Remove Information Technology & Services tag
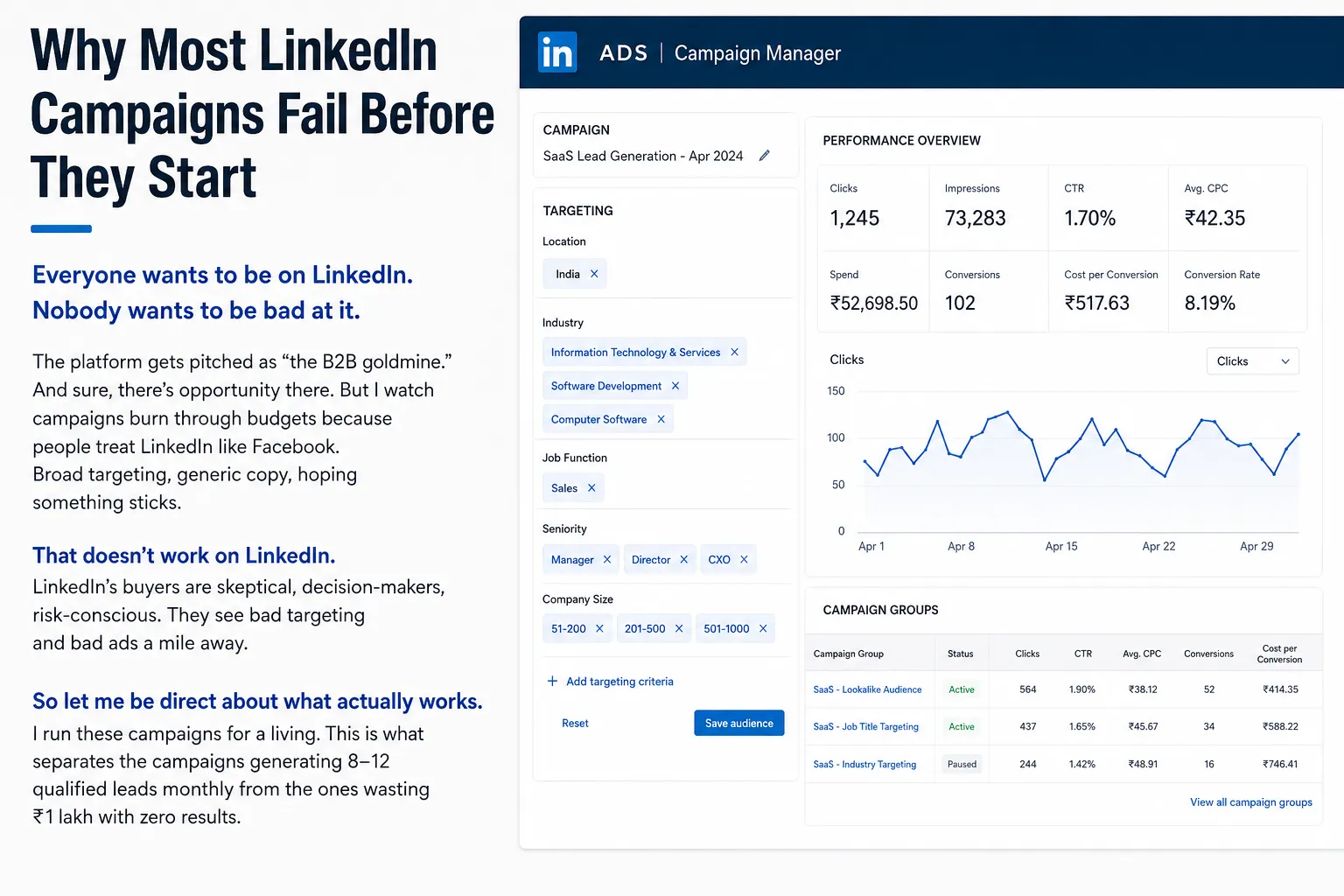This screenshot has width=1344, height=896. click(x=734, y=352)
